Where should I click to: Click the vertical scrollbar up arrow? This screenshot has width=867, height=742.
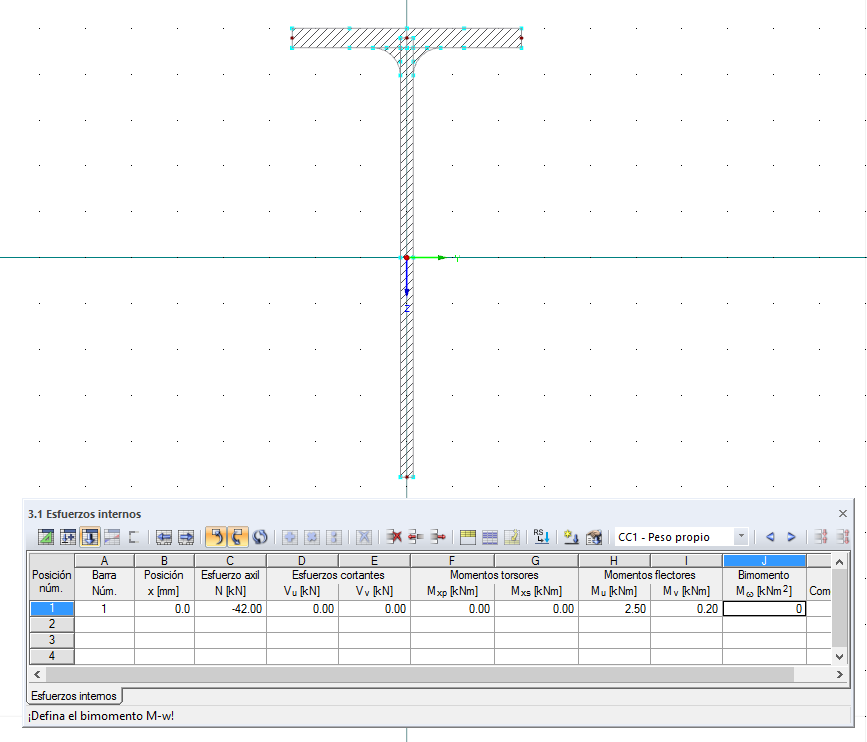point(839,562)
